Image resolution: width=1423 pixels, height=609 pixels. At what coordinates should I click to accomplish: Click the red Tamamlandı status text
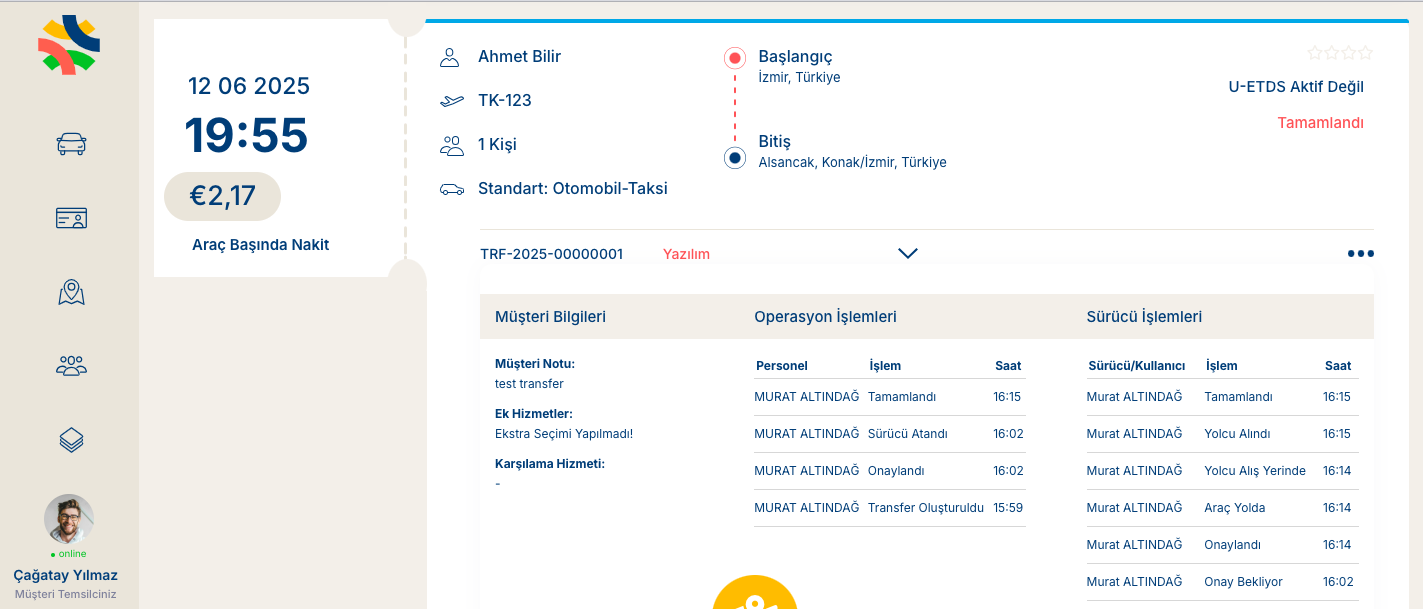tap(1320, 123)
